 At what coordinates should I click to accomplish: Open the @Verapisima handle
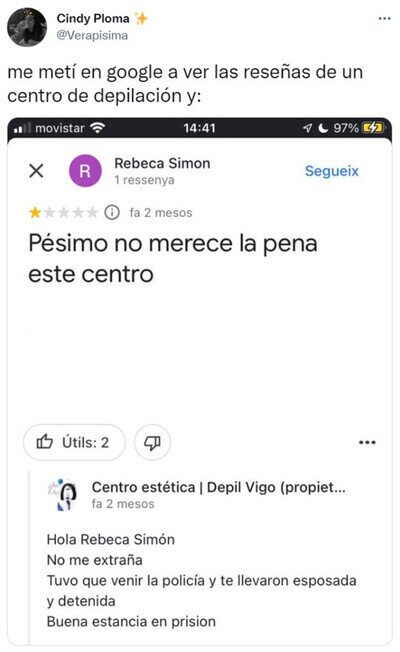[92, 35]
